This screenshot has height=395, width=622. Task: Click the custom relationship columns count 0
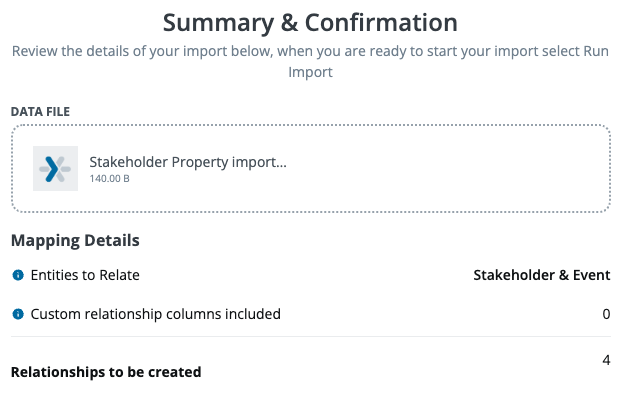pos(606,314)
